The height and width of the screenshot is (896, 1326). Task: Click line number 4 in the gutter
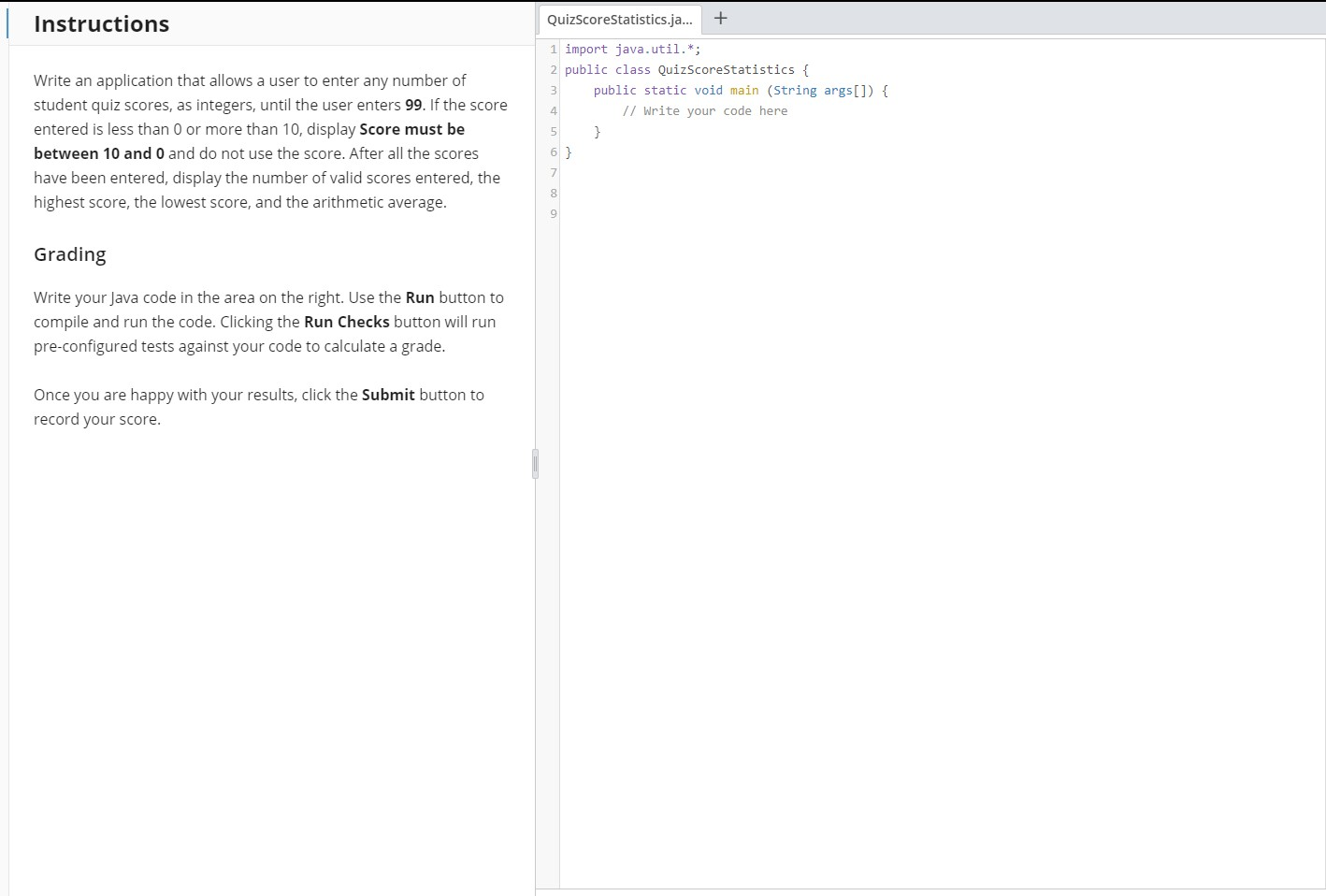553,110
